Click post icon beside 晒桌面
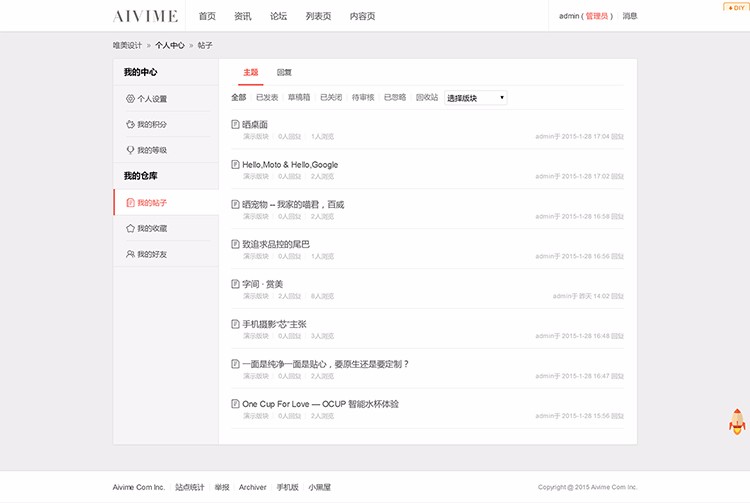The height and width of the screenshot is (503, 750). point(235,124)
